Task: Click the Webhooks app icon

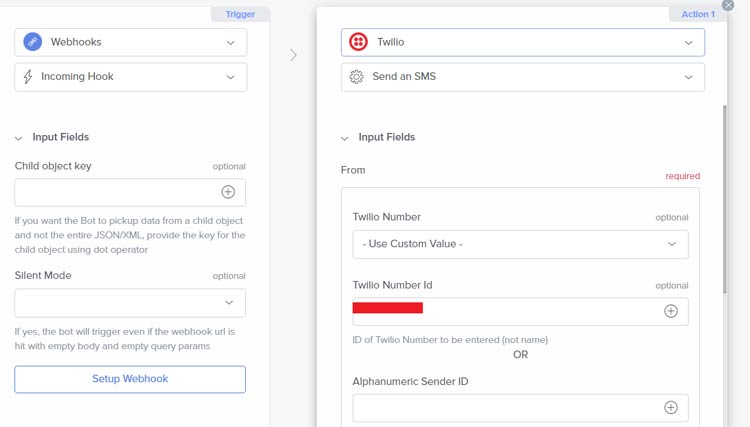Action: pos(33,42)
